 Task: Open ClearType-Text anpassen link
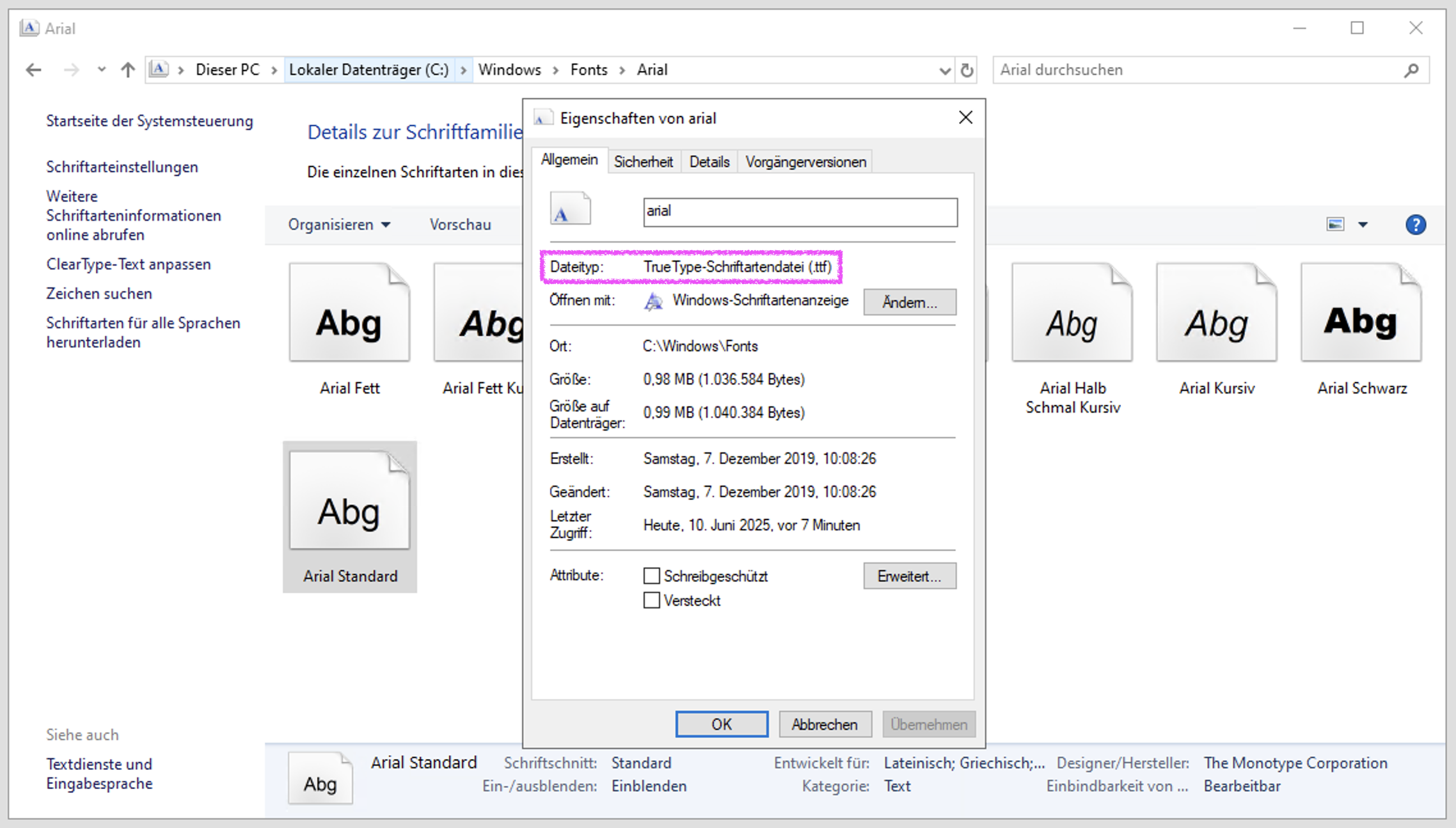point(129,264)
